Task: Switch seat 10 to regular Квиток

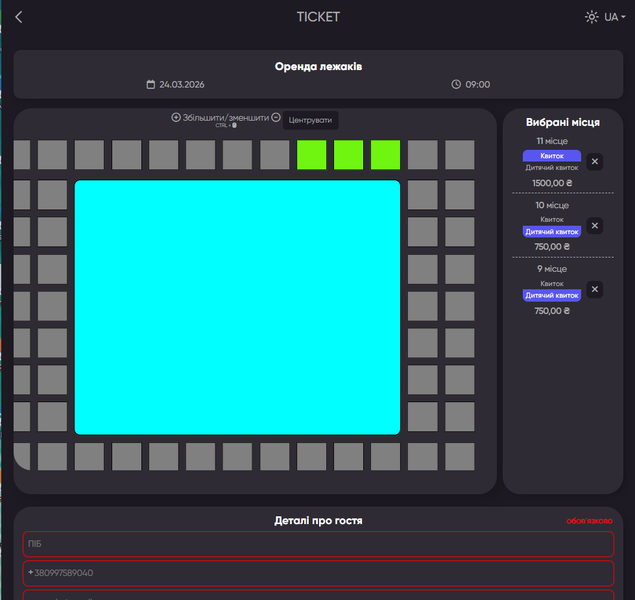Action: [x=552, y=219]
